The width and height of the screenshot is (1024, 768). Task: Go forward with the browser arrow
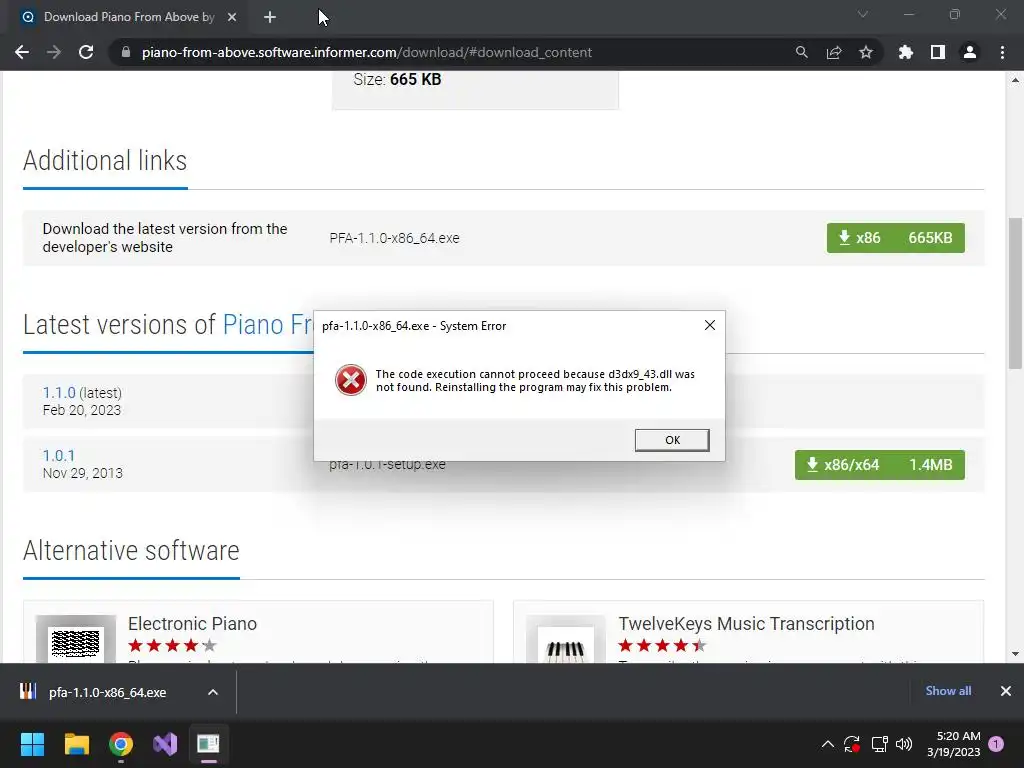point(54,52)
